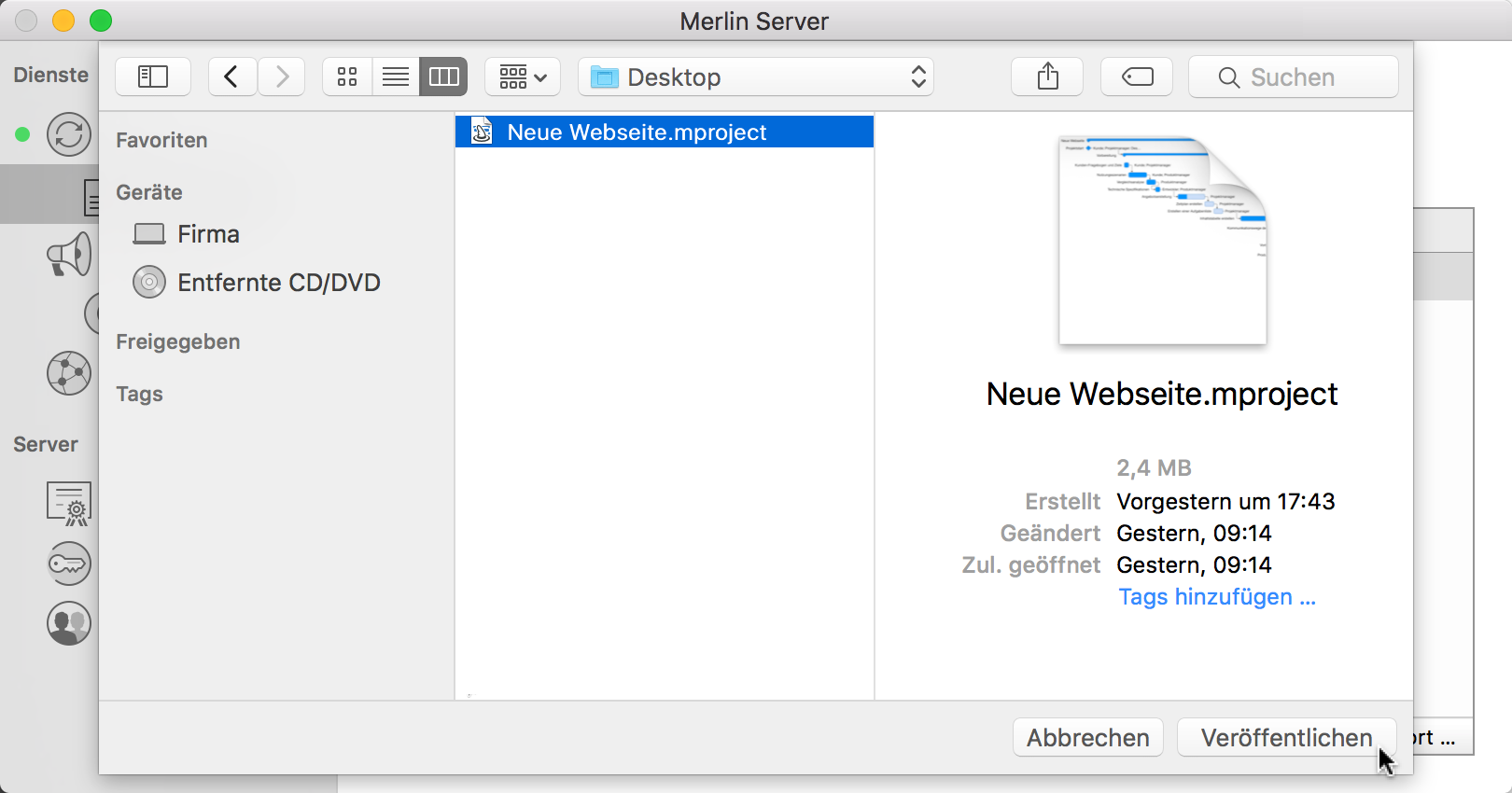This screenshot has height=793, width=1512.
Task: Go back to previous folder
Action: pos(232,77)
